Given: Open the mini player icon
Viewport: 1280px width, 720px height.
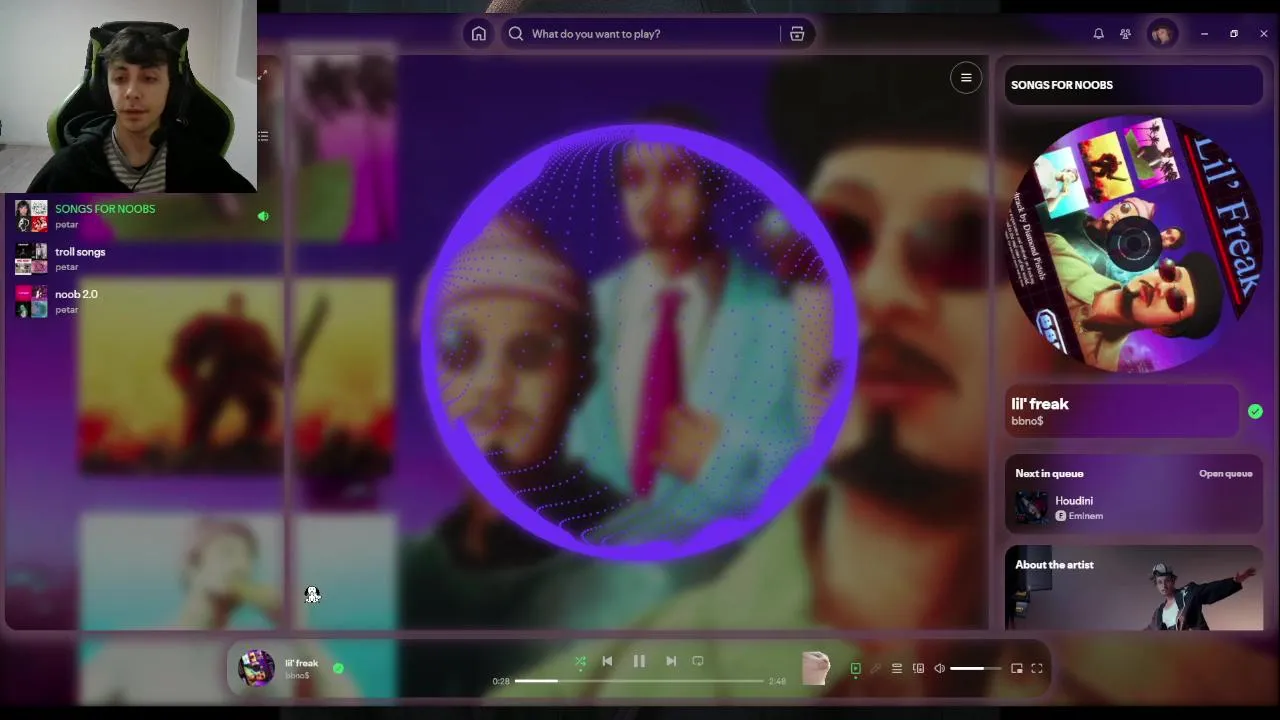Looking at the screenshot, I should tap(1017, 668).
